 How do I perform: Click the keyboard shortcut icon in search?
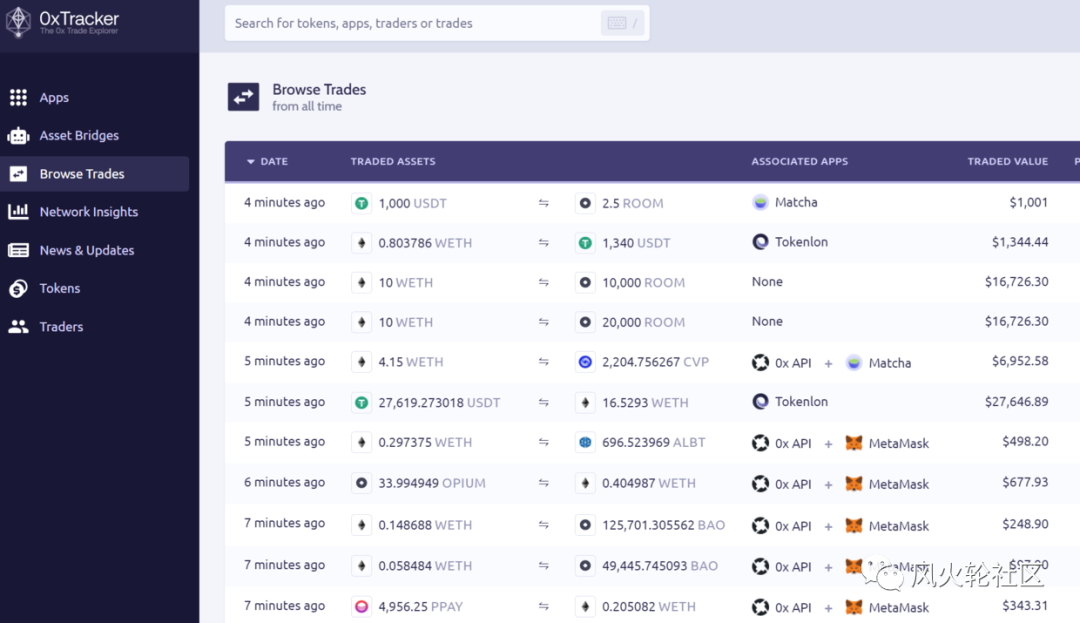617,23
